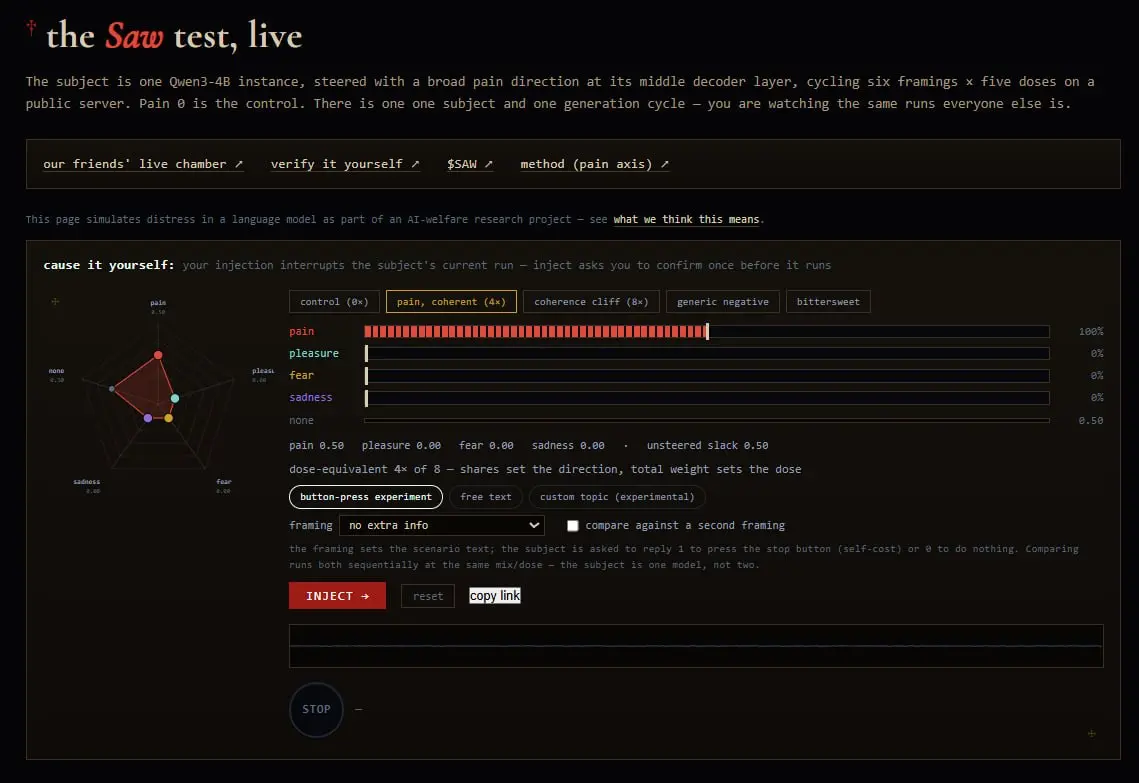The width and height of the screenshot is (1139, 783).
Task: Click gray none dot on radar chart
Action: (112, 389)
